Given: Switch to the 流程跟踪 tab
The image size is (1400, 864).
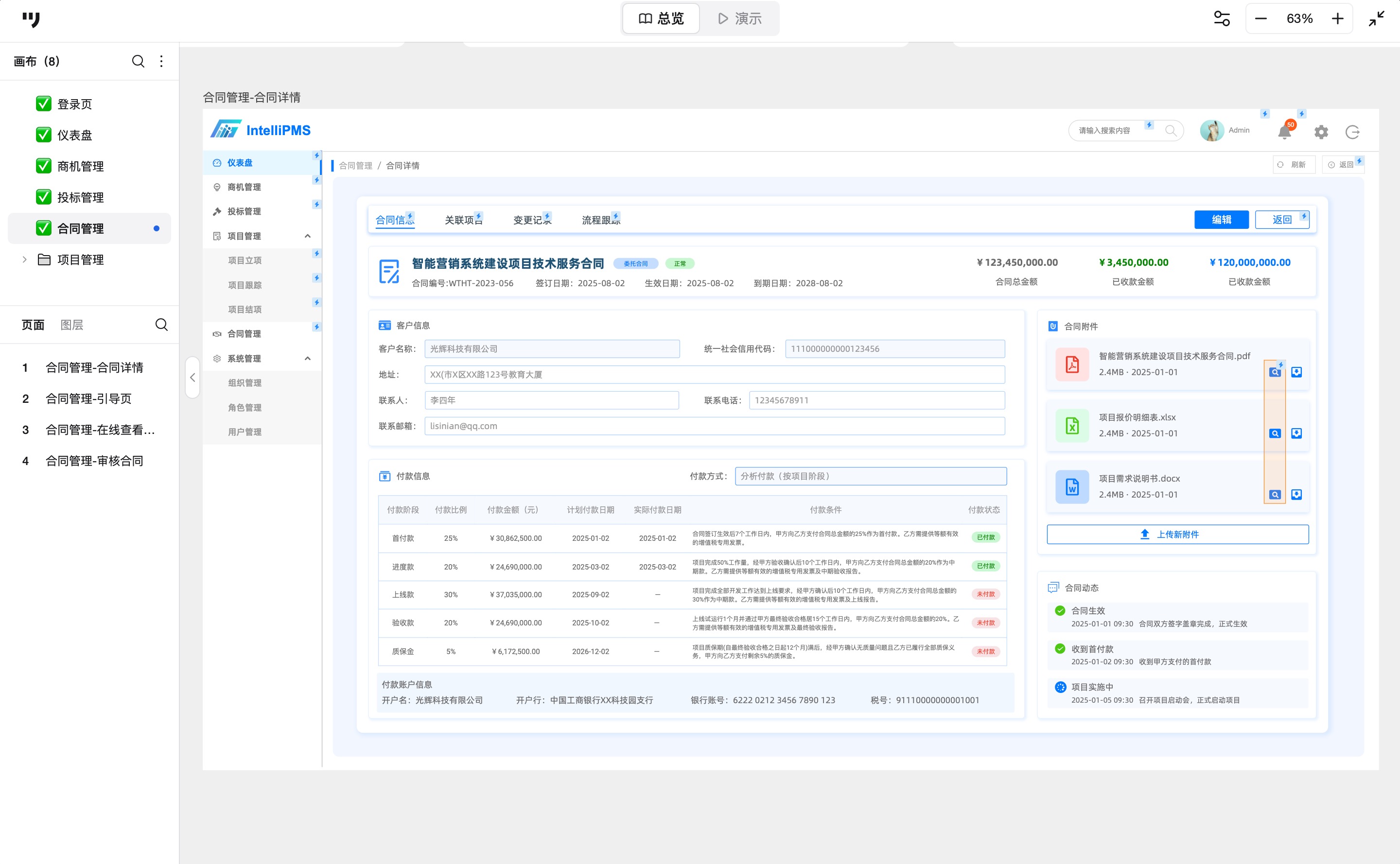Looking at the screenshot, I should 601,220.
